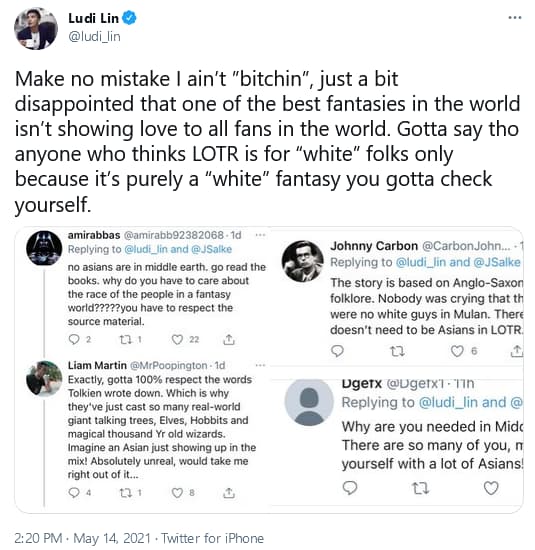Click Ludi Lin's profile avatar

tap(36, 28)
